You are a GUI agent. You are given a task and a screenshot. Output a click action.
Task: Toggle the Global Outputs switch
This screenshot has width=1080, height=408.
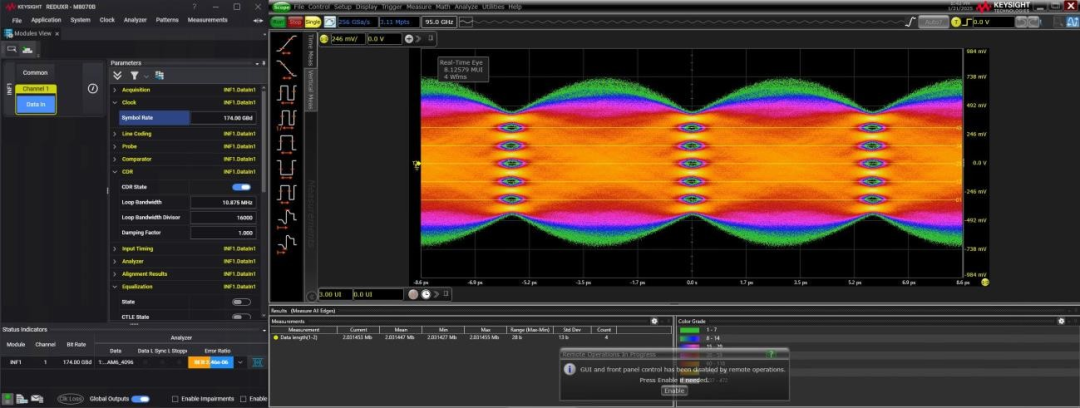pos(140,399)
